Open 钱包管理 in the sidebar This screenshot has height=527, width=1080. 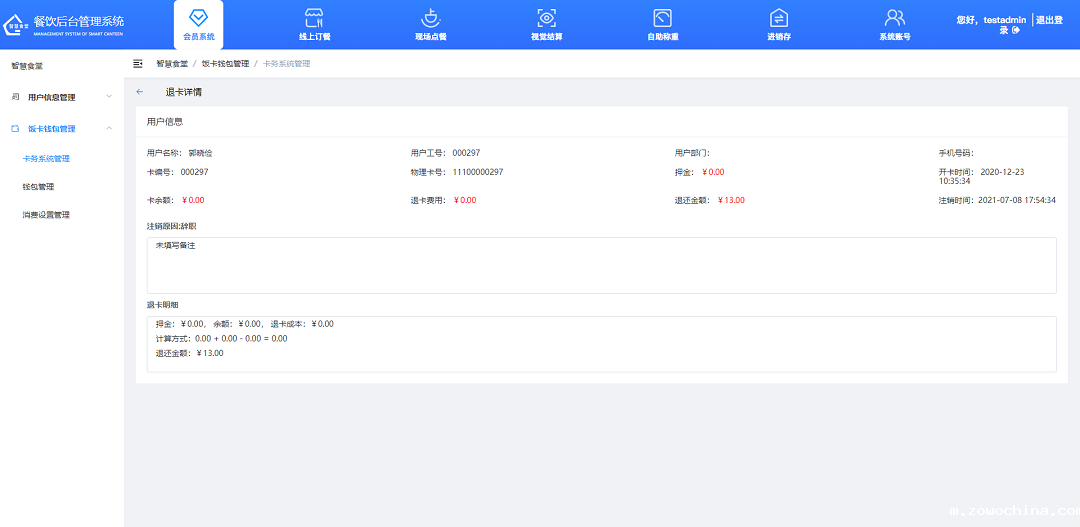pos(38,187)
